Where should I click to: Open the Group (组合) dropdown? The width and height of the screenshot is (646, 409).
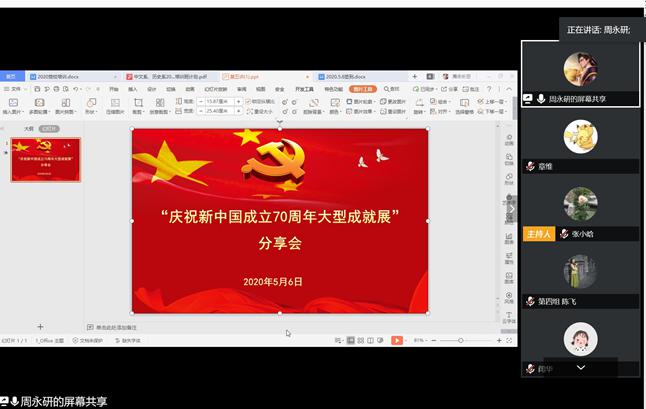click(440, 101)
